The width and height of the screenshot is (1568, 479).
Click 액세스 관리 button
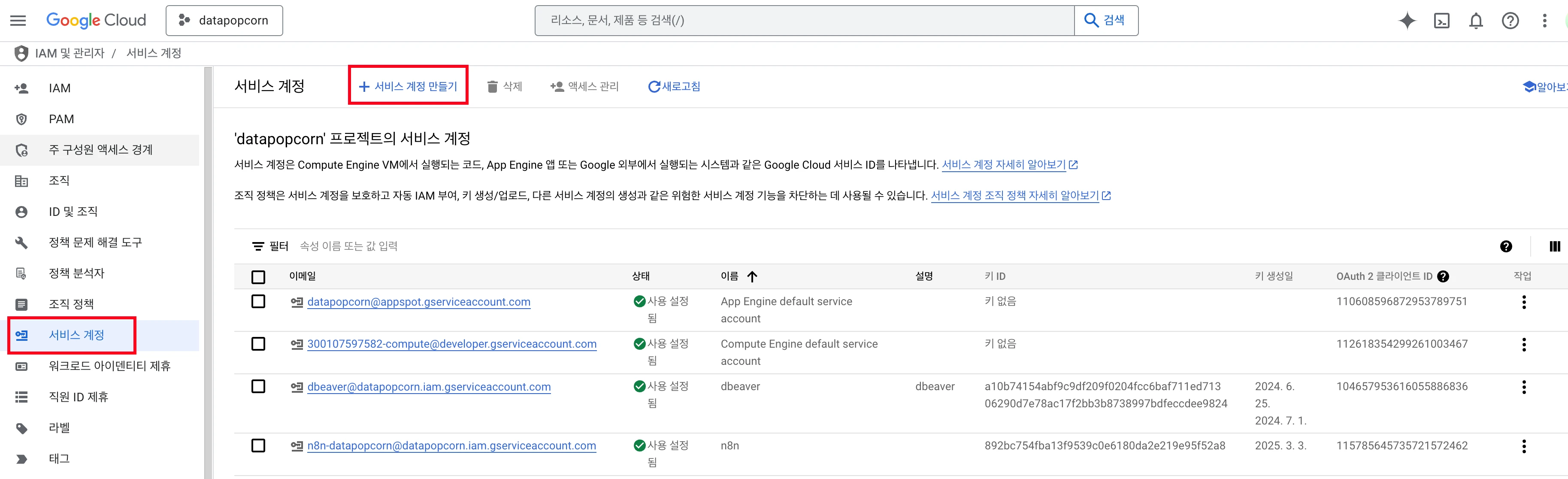pos(584,86)
